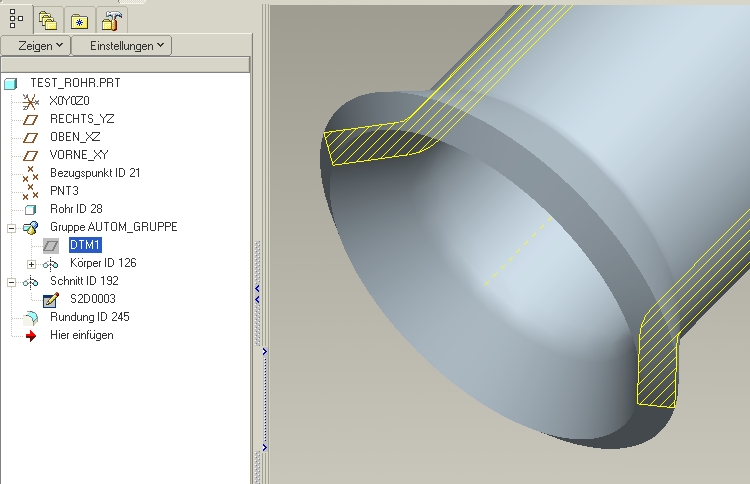Image resolution: width=750 pixels, height=484 pixels.
Task: Click the upper right-pointing sash arrow on the navigator splitter
Action: pos(265,352)
